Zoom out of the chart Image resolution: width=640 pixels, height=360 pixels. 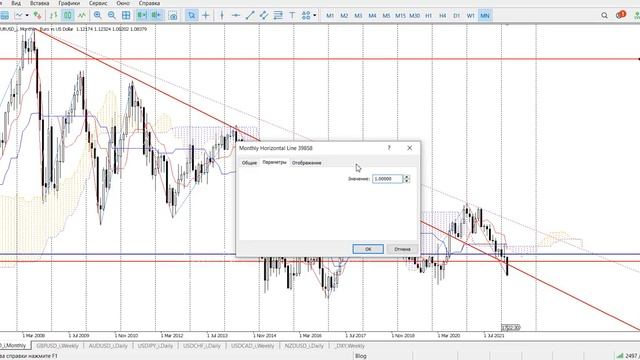point(111,16)
